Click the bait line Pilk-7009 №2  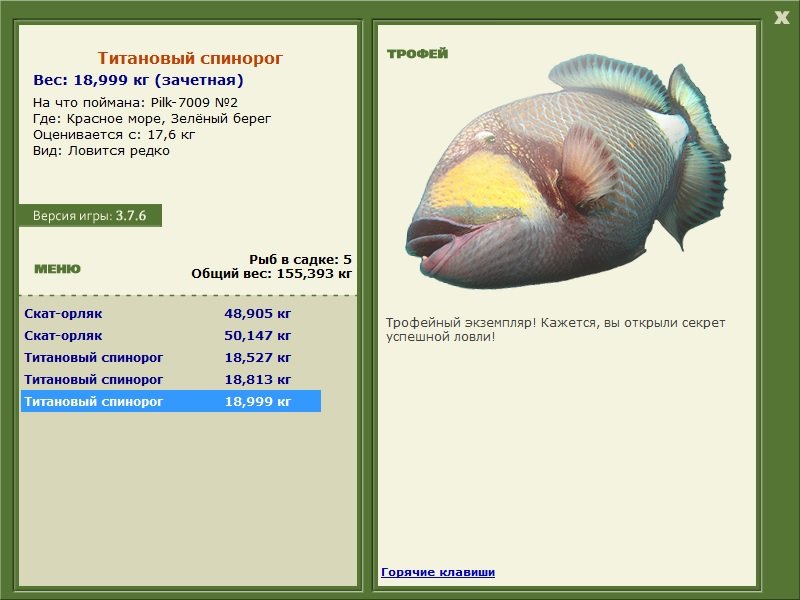[135, 103]
